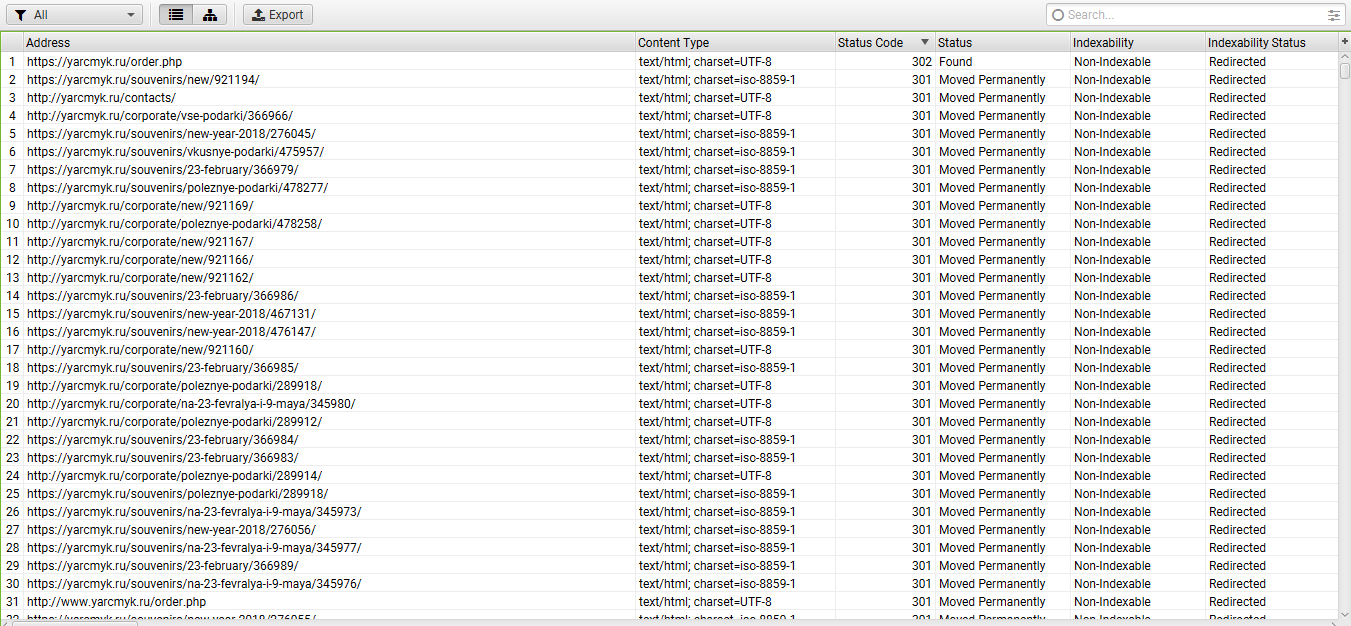Focus the Search input field
This screenshot has height=626, width=1351.
click(1194, 15)
